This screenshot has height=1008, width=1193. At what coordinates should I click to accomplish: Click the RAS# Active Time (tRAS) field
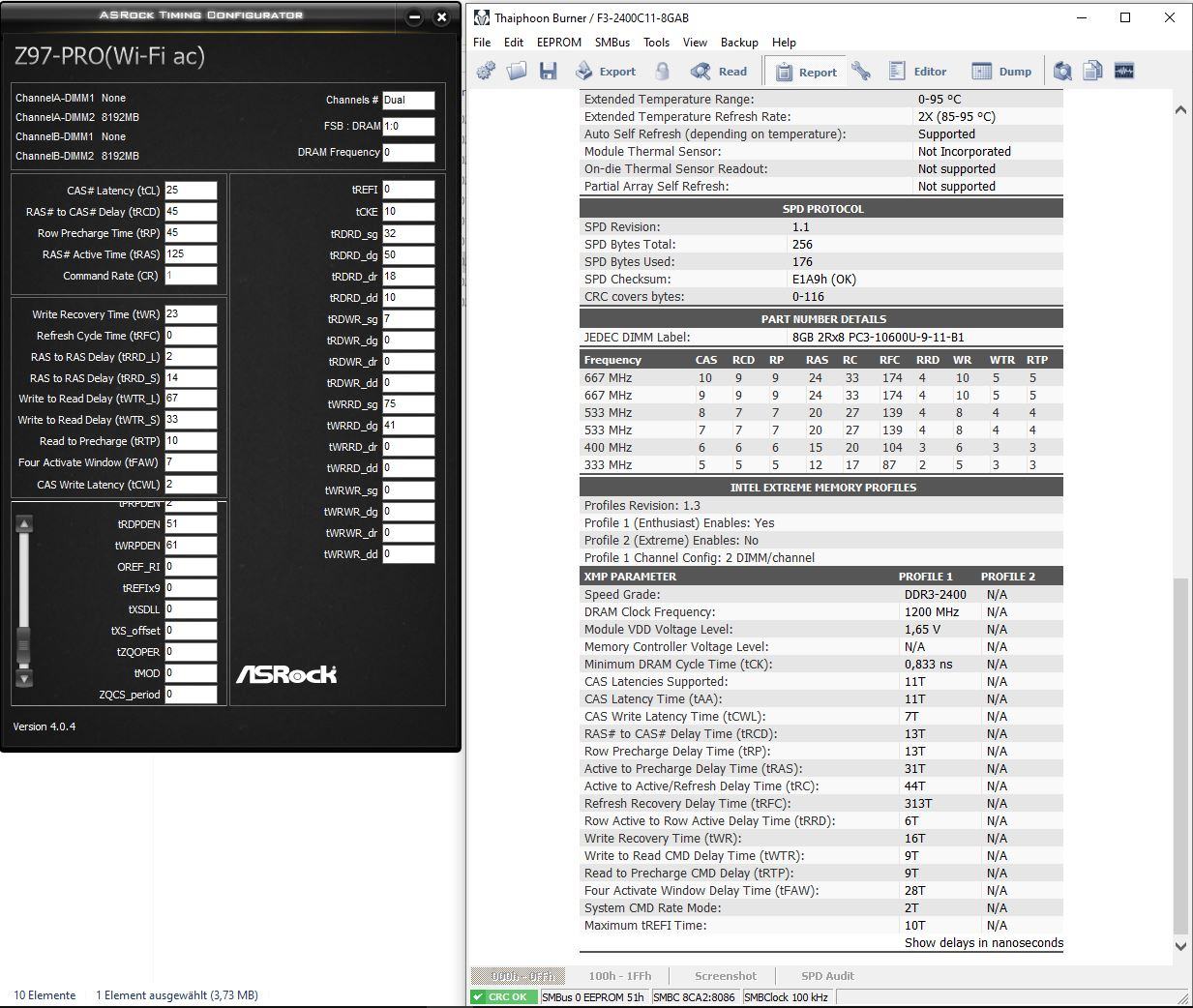(x=191, y=254)
